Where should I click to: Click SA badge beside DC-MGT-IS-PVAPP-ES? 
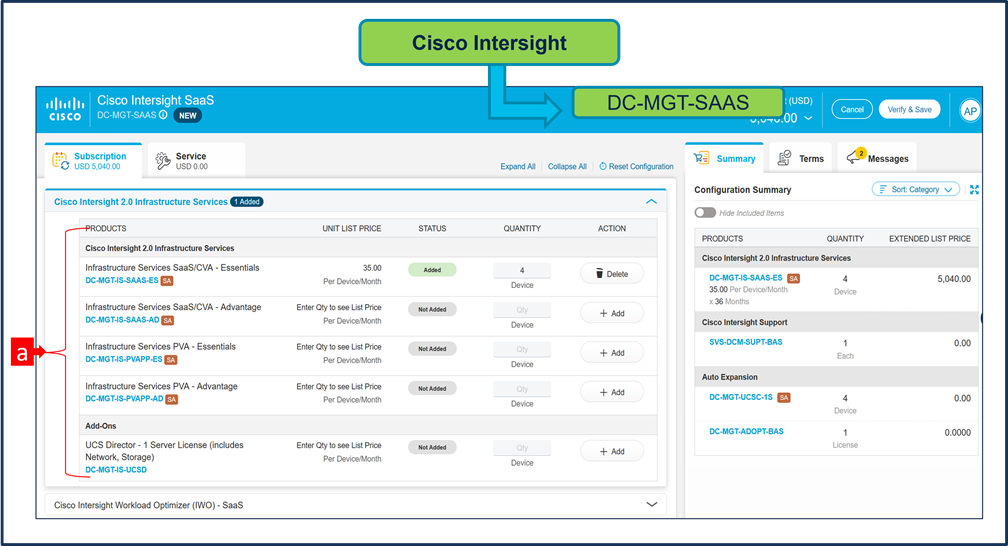[170, 359]
